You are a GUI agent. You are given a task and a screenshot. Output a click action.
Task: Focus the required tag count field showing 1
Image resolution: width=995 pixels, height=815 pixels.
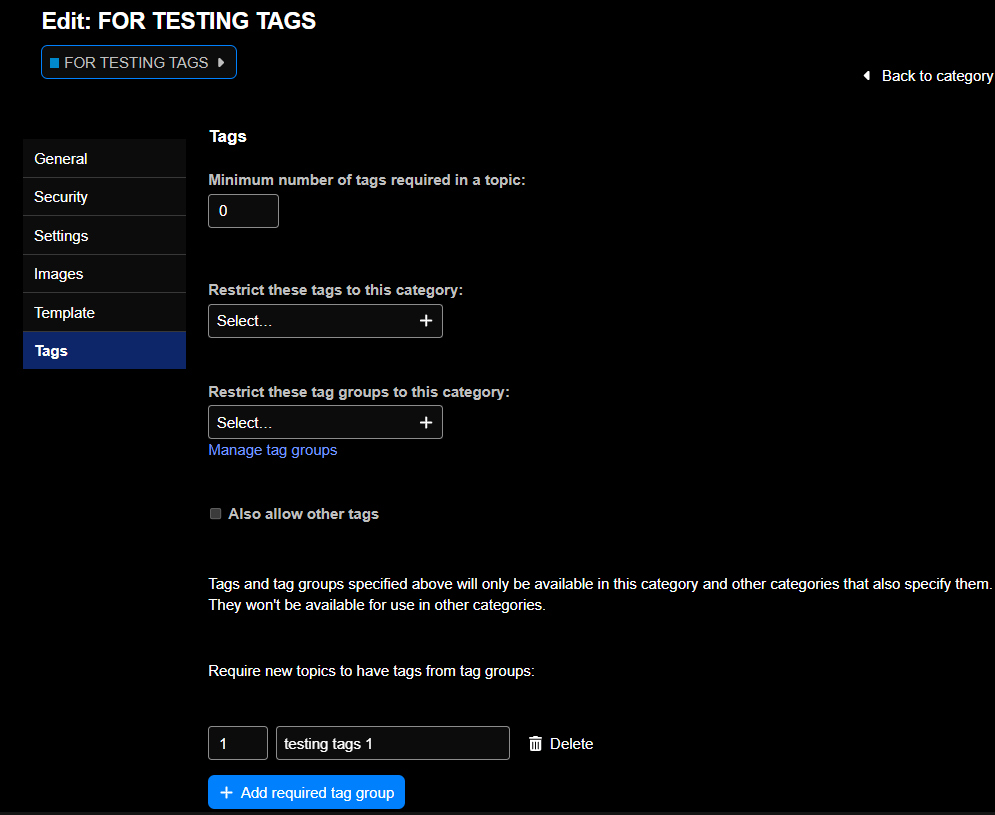[x=238, y=743]
